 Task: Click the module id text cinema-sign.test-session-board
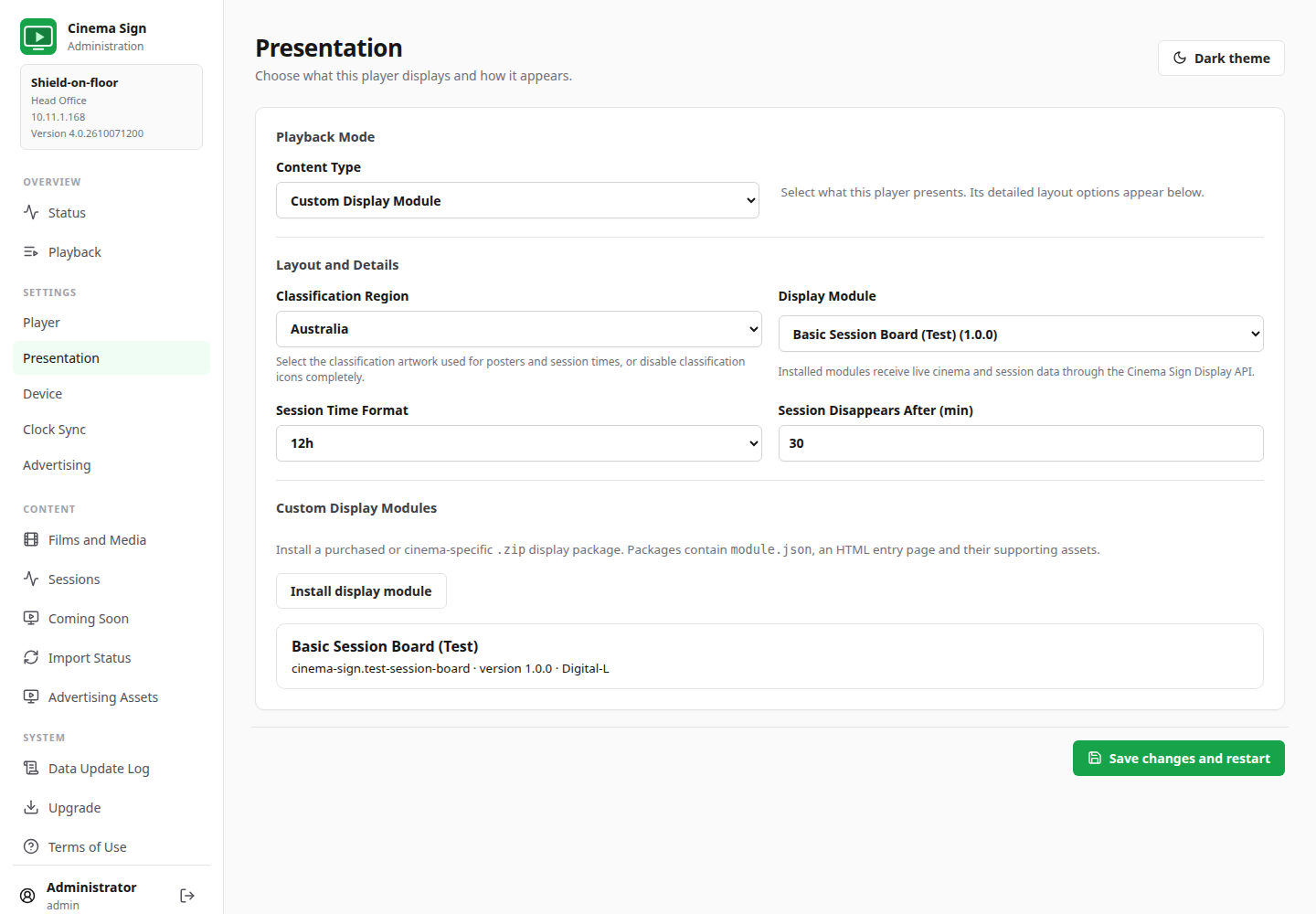pyautogui.click(x=380, y=669)
